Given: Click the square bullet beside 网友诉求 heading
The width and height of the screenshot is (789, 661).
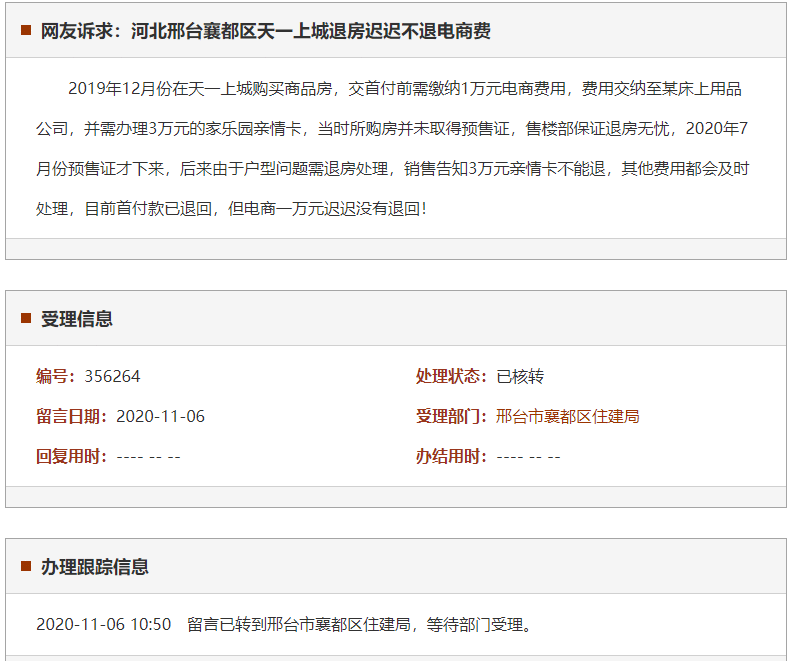Looking at the screenshot, I should click(x=26, y=31).
